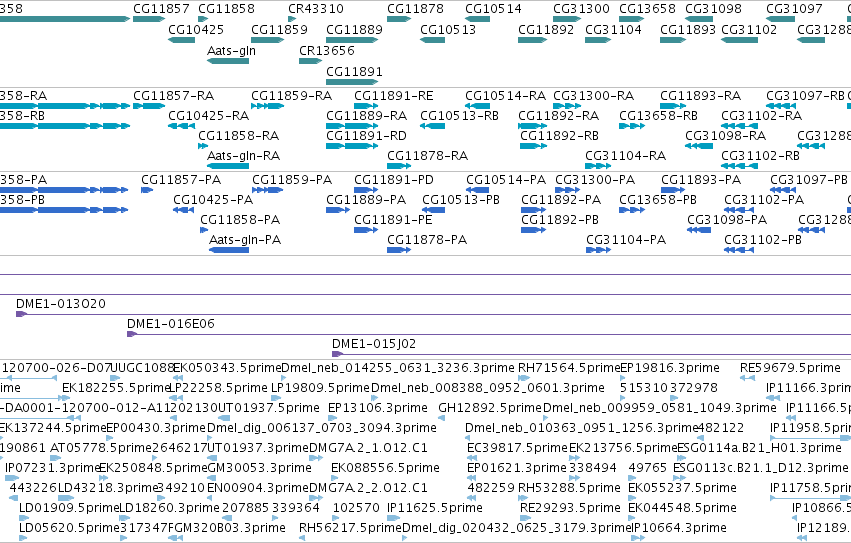Click the CG31098-RA transcript label

[726, 136]
